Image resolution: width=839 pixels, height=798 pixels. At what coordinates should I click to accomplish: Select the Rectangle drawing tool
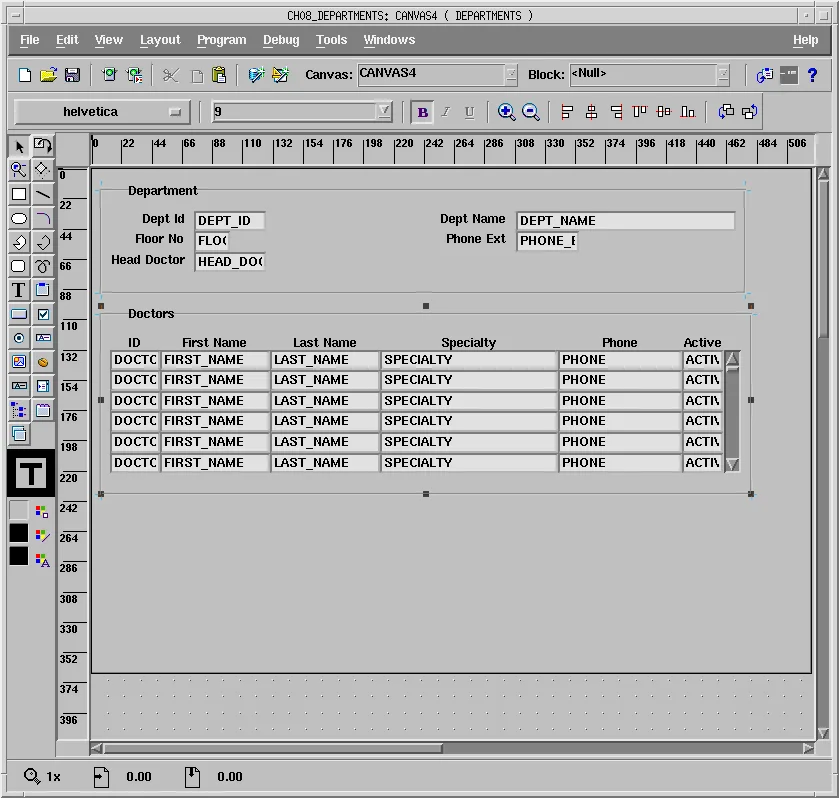[19, 194]
